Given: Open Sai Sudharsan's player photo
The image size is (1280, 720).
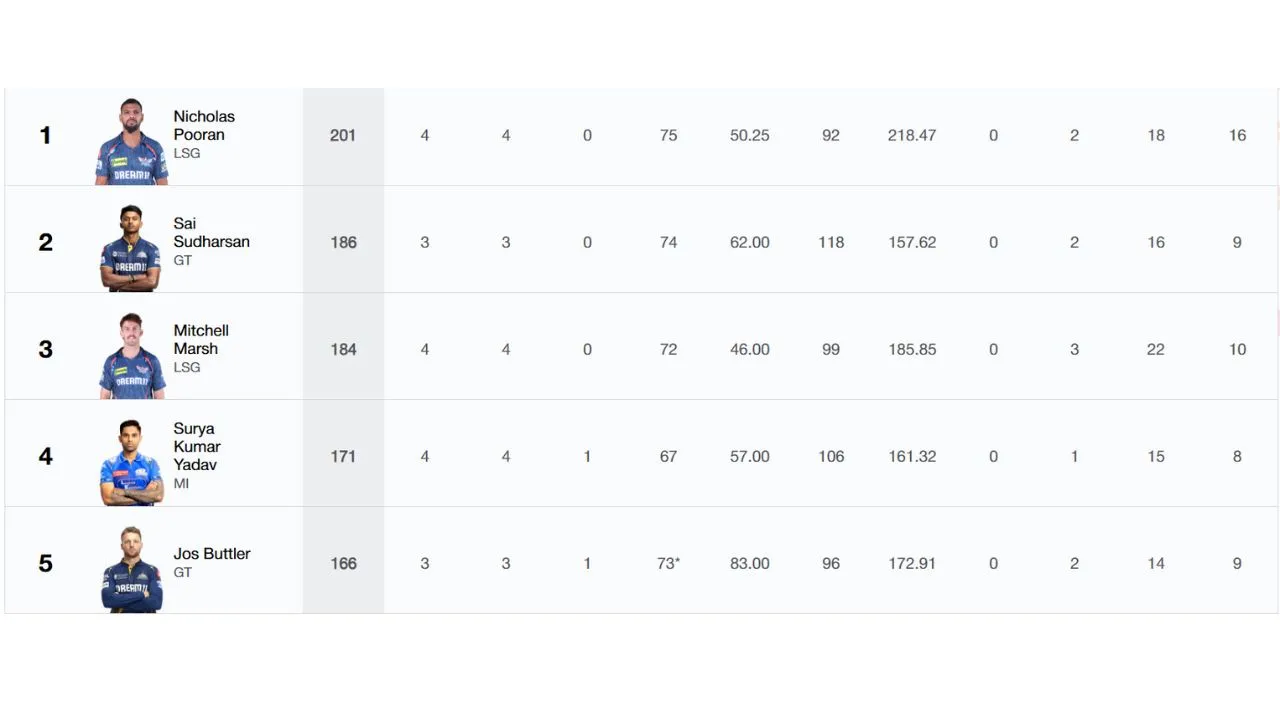Looking at the screenshot, I should (131, 248).
